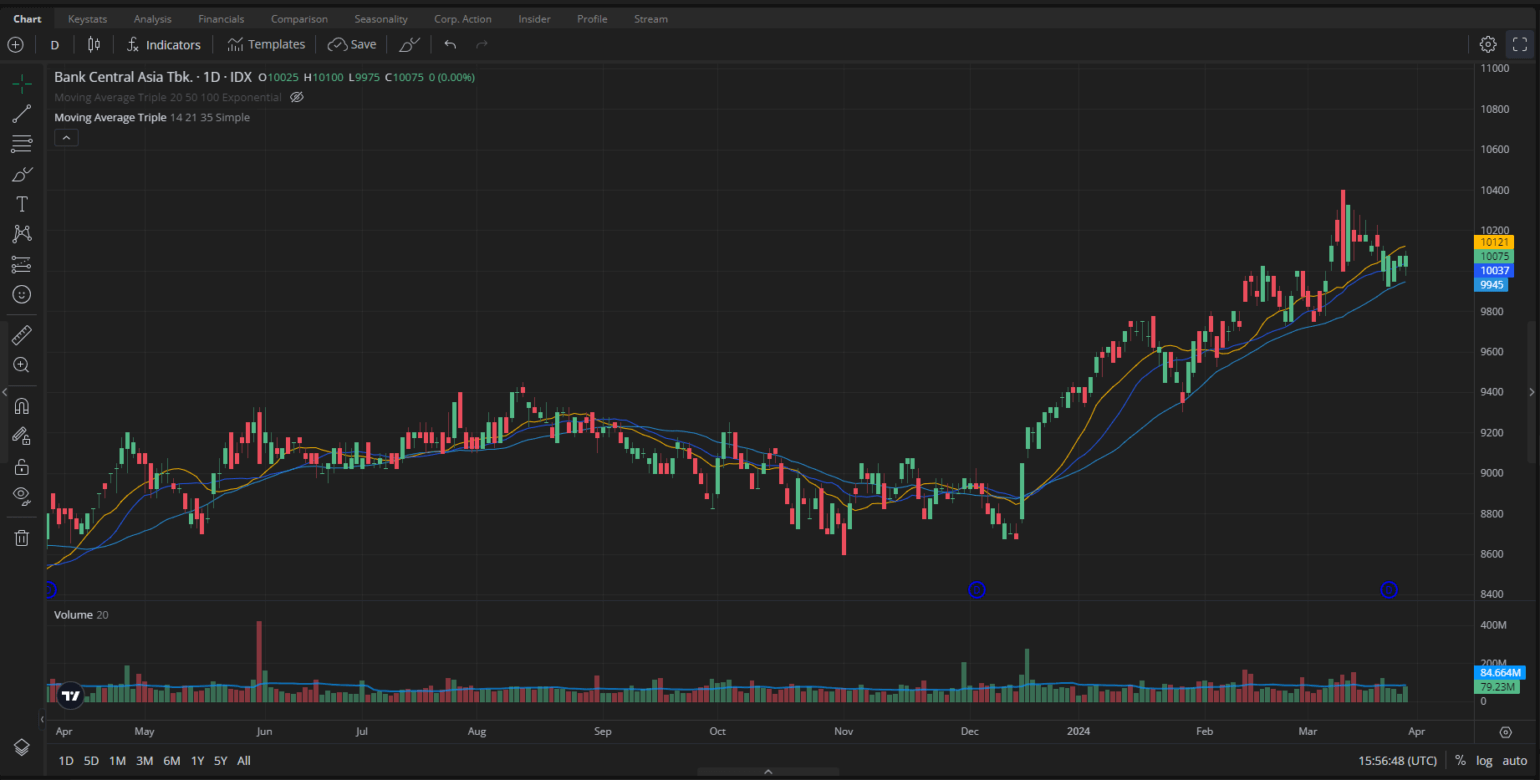The width and height of the screenshot is (1540, 780).
Task: Click the orange 10121 price label
Action: tap(1494, 242)
